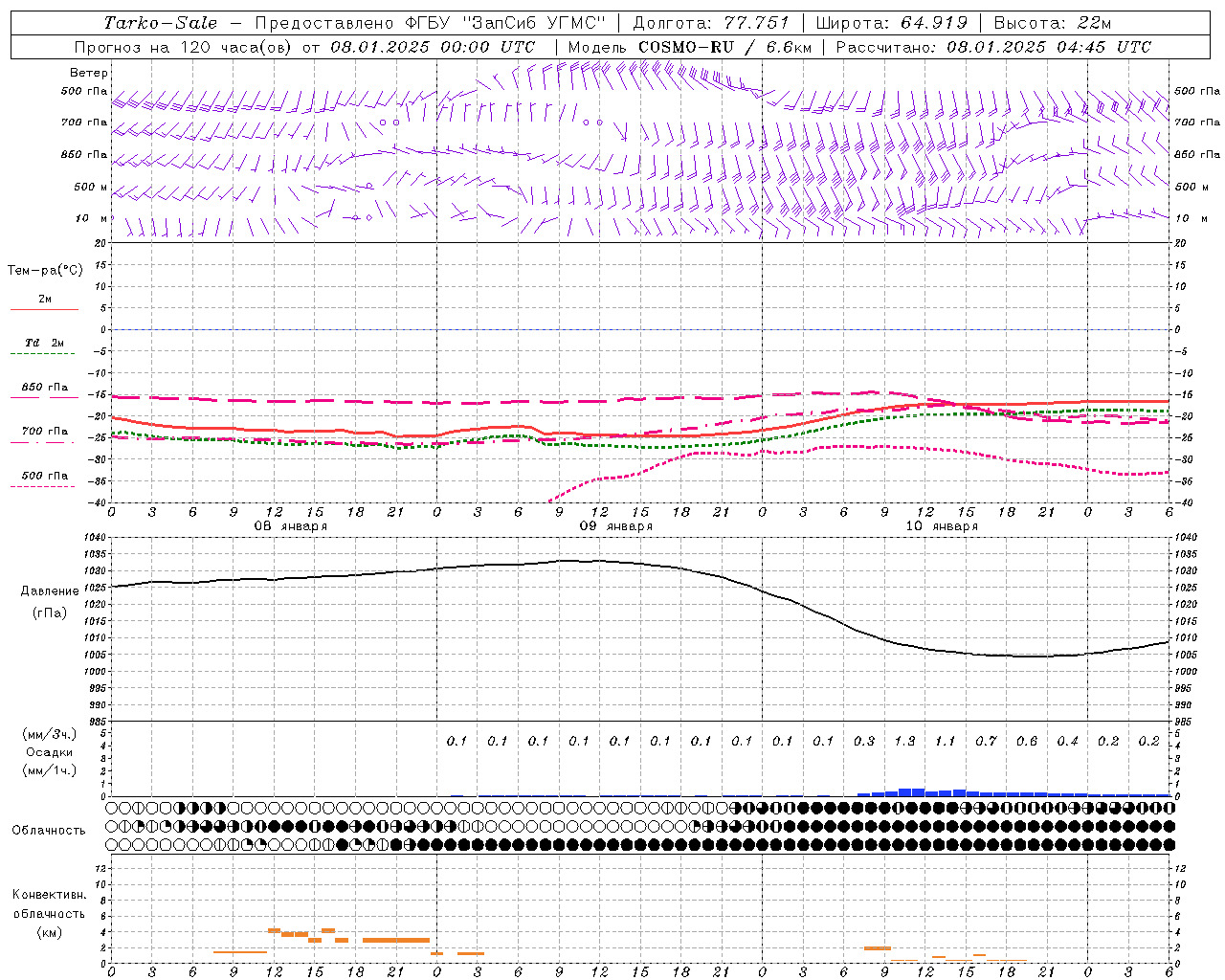Click the 0.3 precipitation value
Viewport: 1225px width, 980px height.
coord(864,741)
